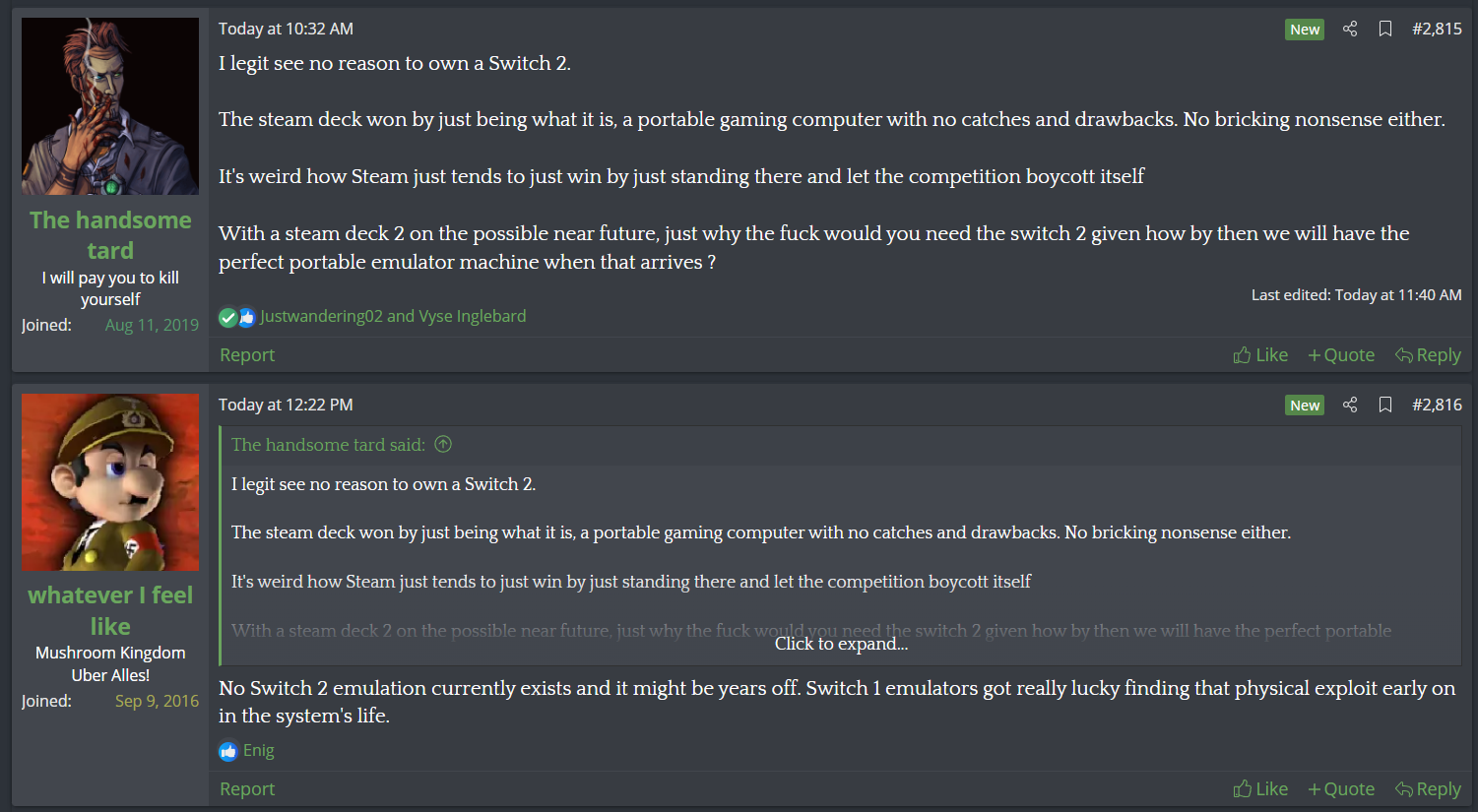The height and width of the screenshot is (812, 1478).
Task: Open Justwandering02 and Vyse Inglebard reactions list
Action: (393, 317)
